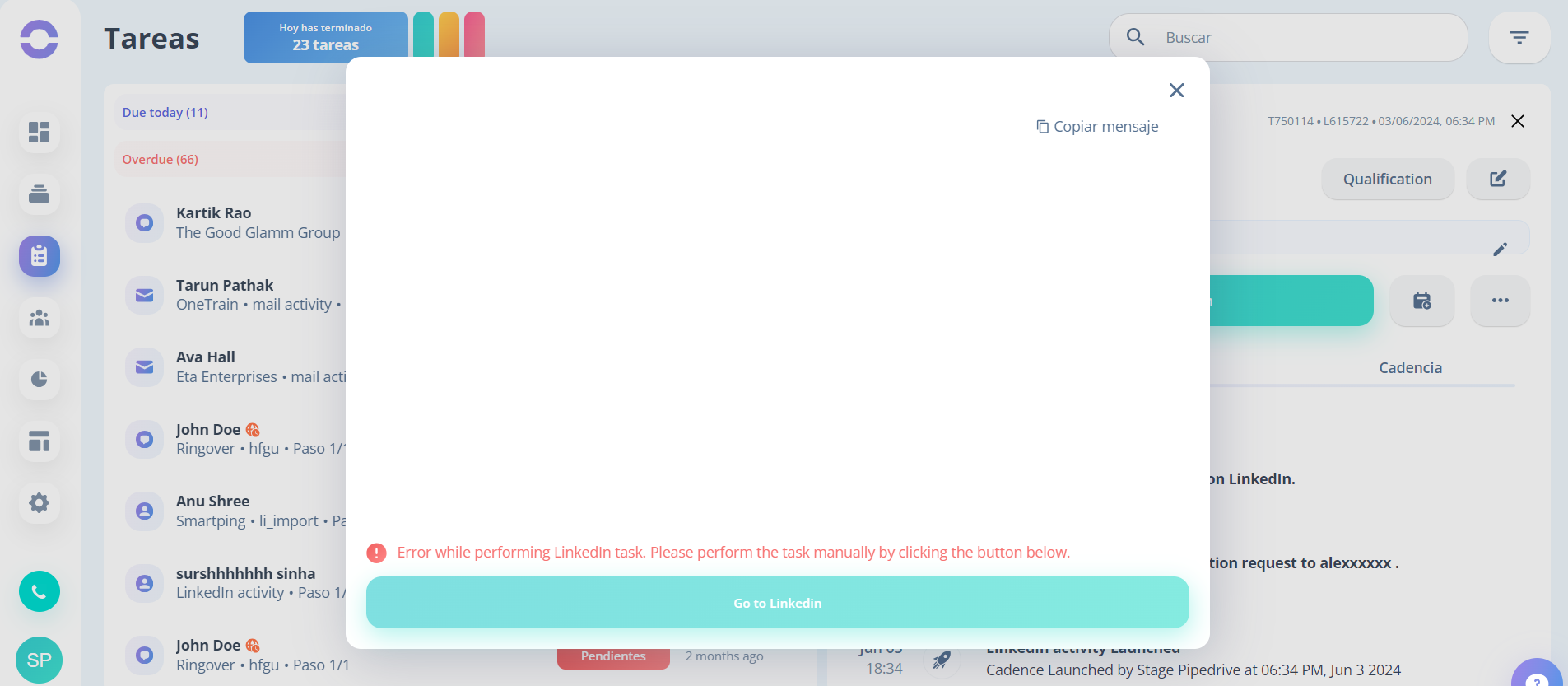Click the search magnifier icon

(x=1136, y=37)
